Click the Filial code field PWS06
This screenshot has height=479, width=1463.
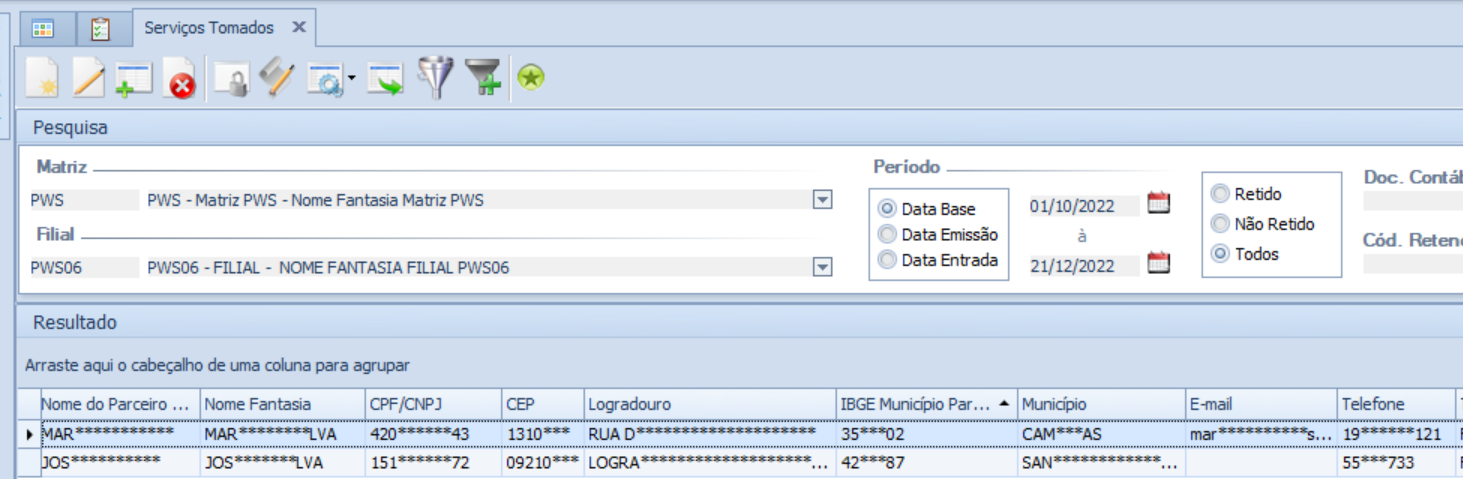tap(84, 267)
